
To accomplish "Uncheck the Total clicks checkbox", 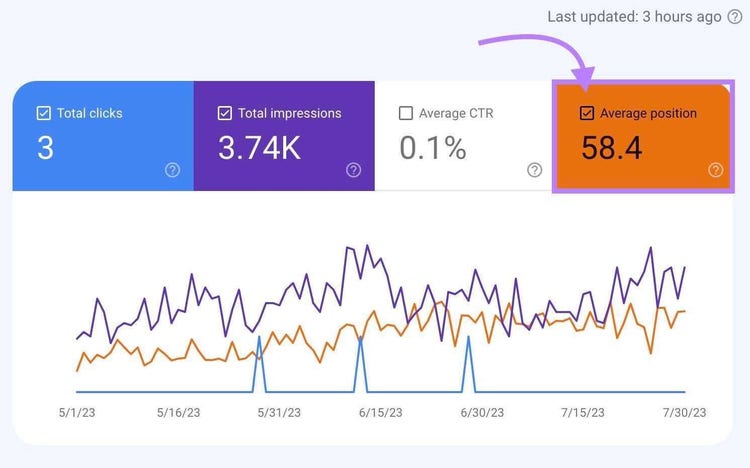I will pos(44,113).
